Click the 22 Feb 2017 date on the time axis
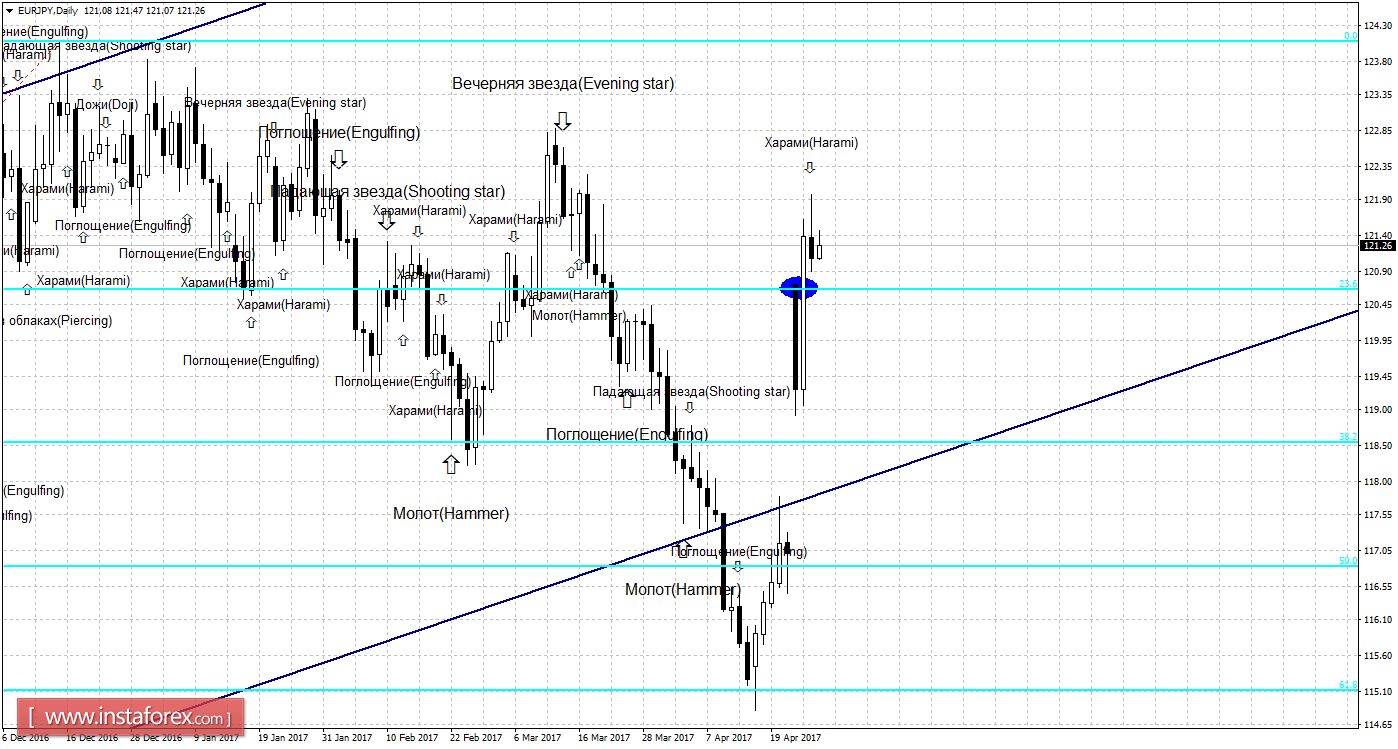Screen dimensions: 1398x749 coord(475,738)
